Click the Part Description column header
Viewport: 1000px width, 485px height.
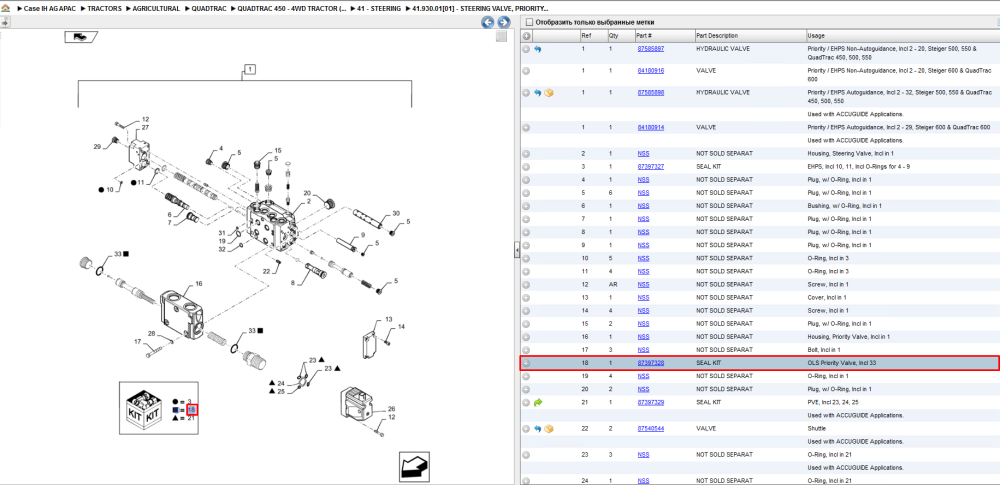point(749,36)
